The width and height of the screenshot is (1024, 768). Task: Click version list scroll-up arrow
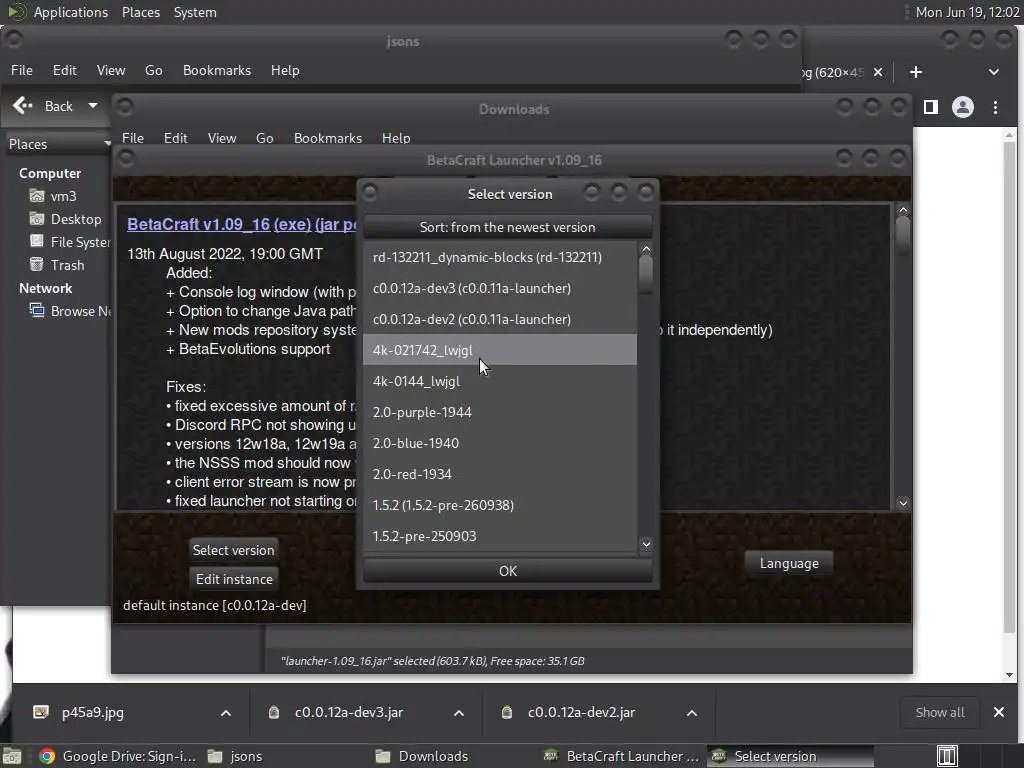pyautogui.click(x=646, y=249)
